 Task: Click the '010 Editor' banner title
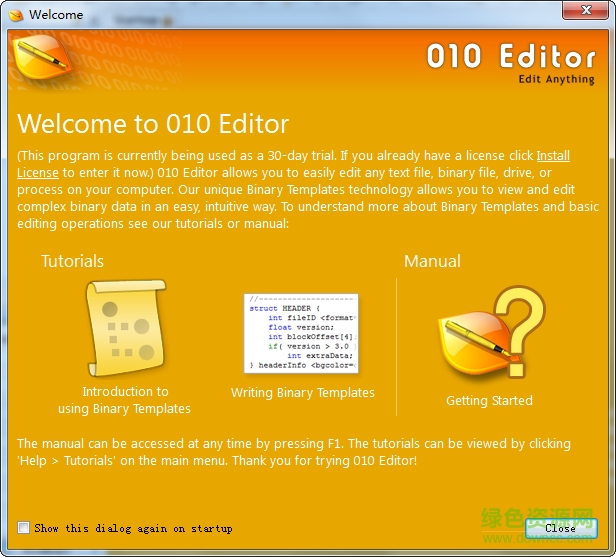511,56
